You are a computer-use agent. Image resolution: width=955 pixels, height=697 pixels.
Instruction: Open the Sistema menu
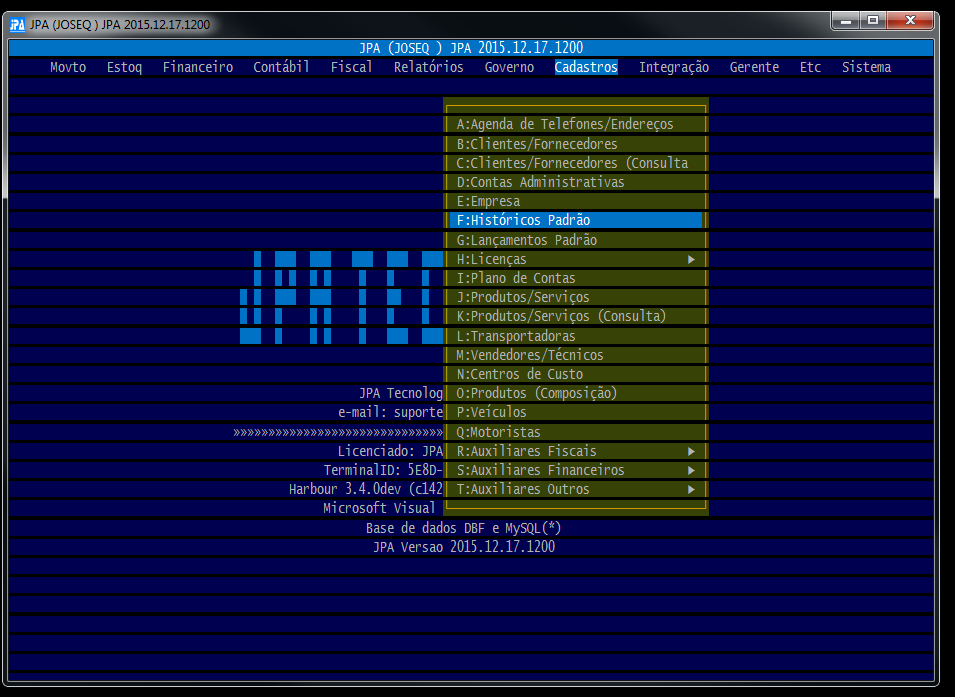click(866, 67)
